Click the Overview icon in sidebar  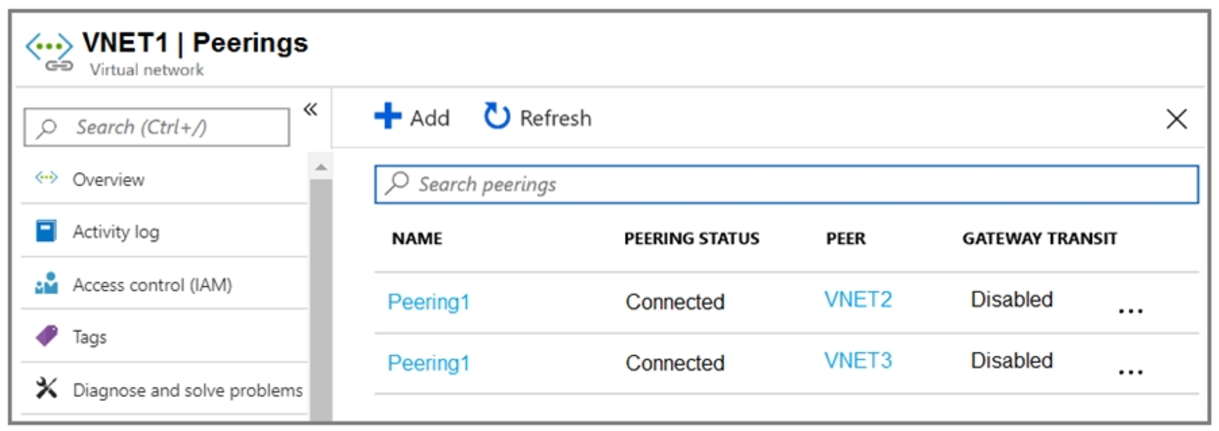coord(46,179)
